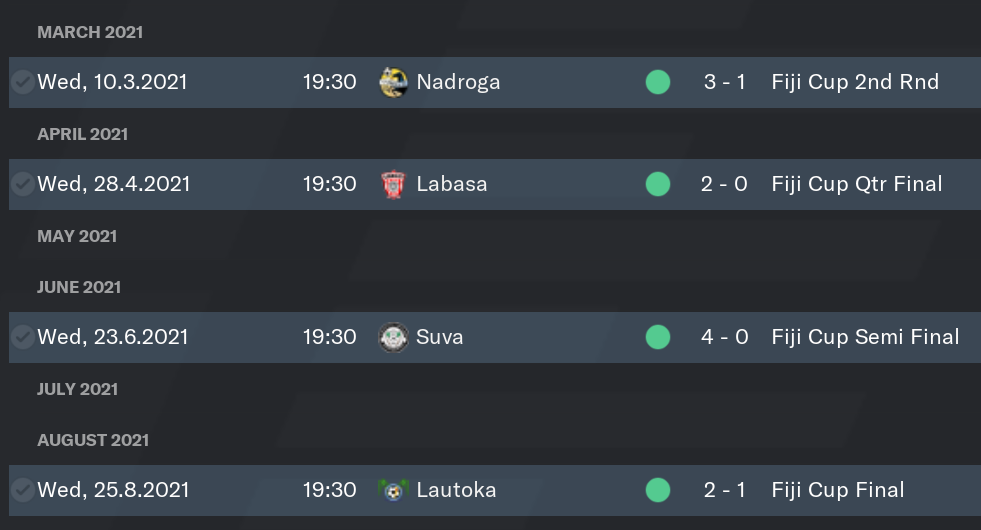
Task: Open the 4 - 0 semi final result
Action: 724,337
